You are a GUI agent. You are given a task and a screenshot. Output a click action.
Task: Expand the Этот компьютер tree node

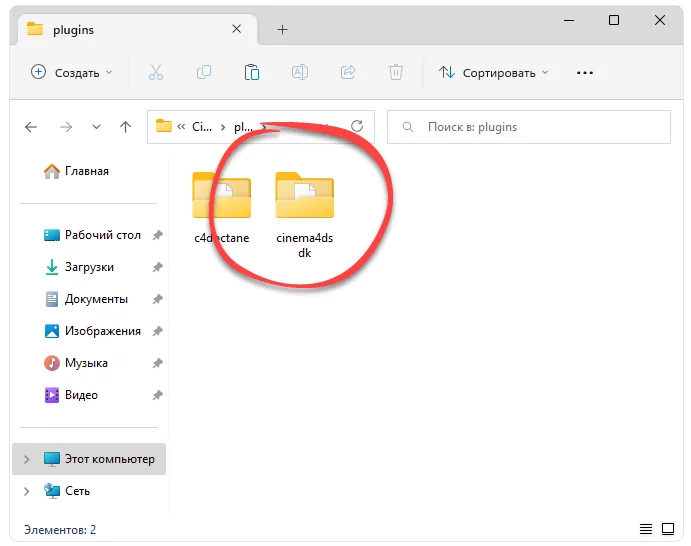click(26, 459)
